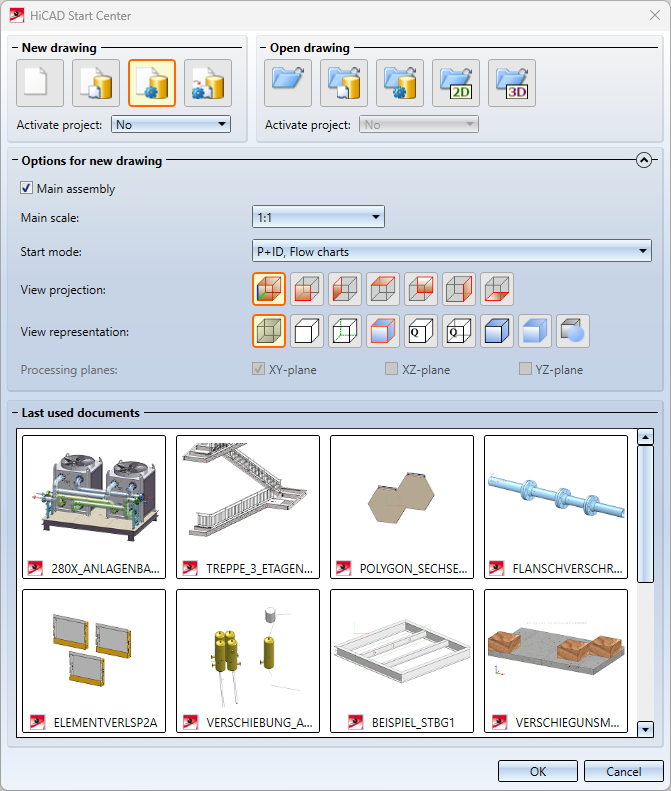
Task: Pick the last view representation icon with sphere
Action: pyautogui.click(x=573, y=331)
